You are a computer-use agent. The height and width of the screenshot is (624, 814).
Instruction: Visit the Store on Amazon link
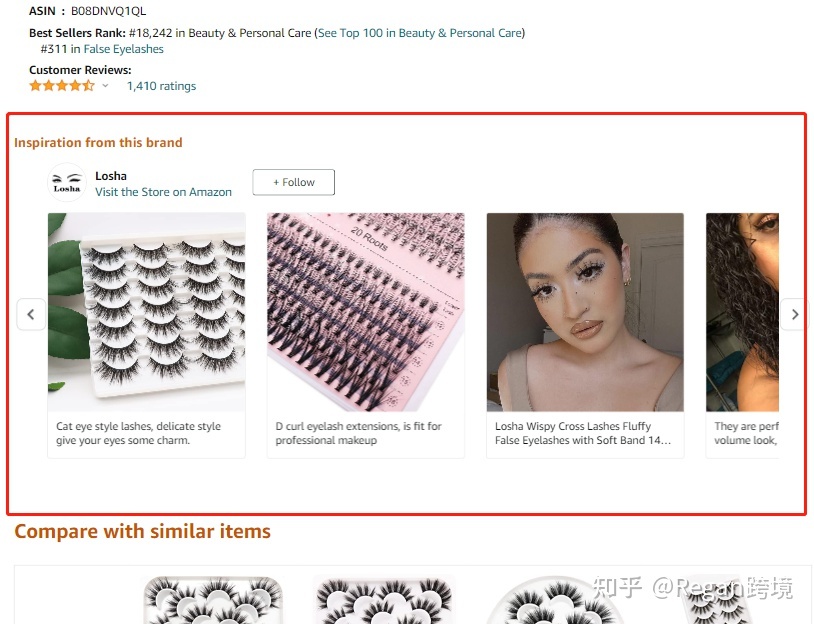coord(163,192)
